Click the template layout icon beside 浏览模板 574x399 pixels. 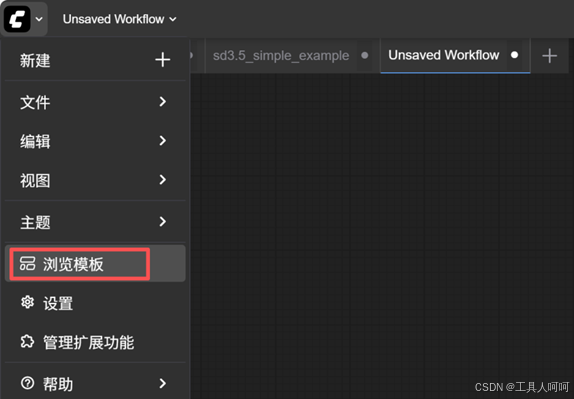click(x=27, y=264)
